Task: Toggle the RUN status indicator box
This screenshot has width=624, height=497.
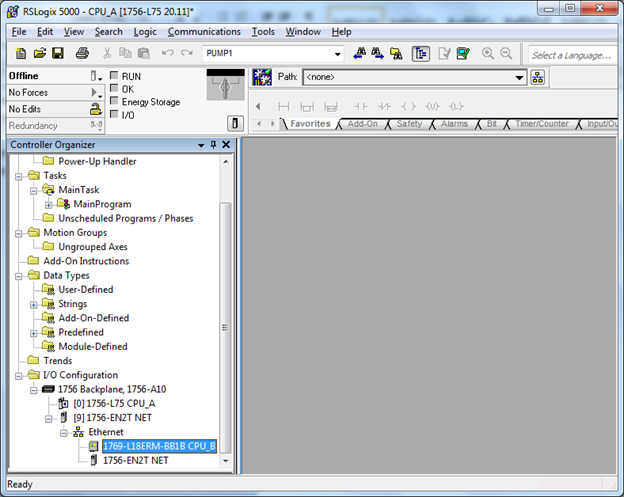Action: click(114, 76)
